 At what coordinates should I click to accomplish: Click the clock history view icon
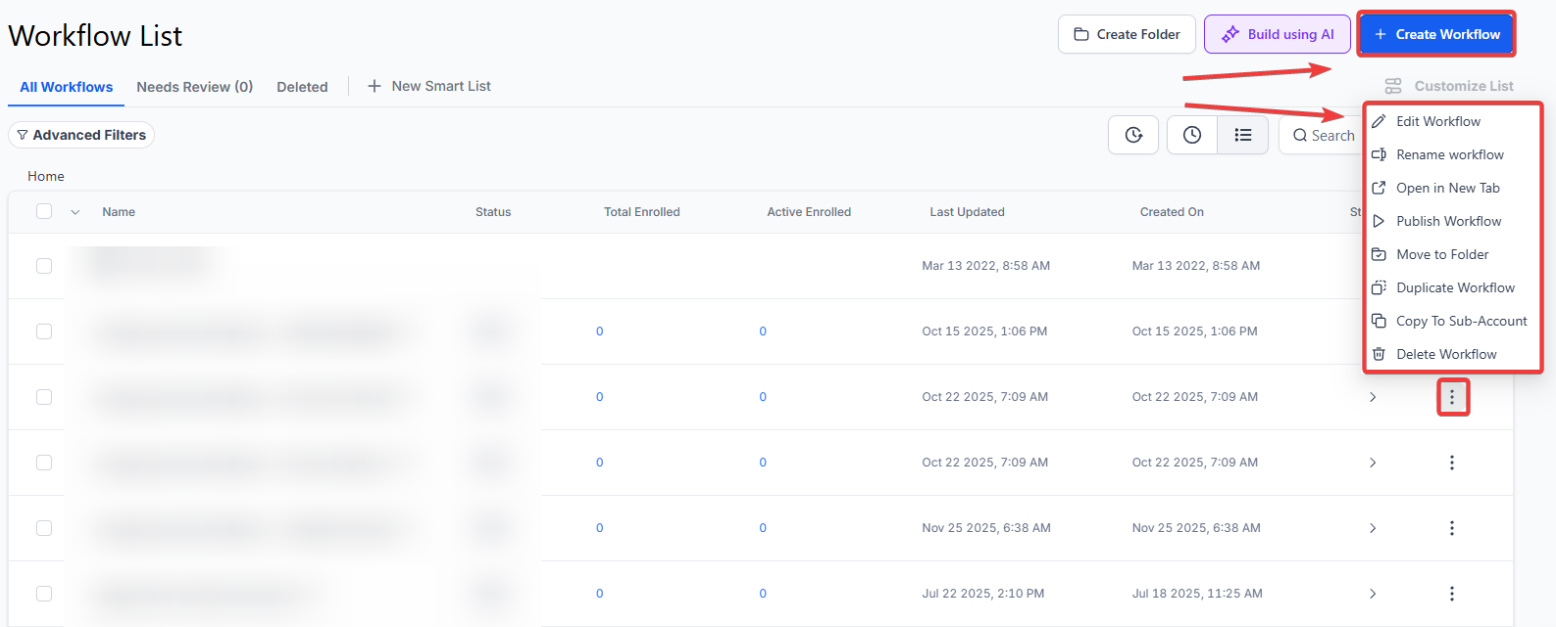pos(1192,135)
